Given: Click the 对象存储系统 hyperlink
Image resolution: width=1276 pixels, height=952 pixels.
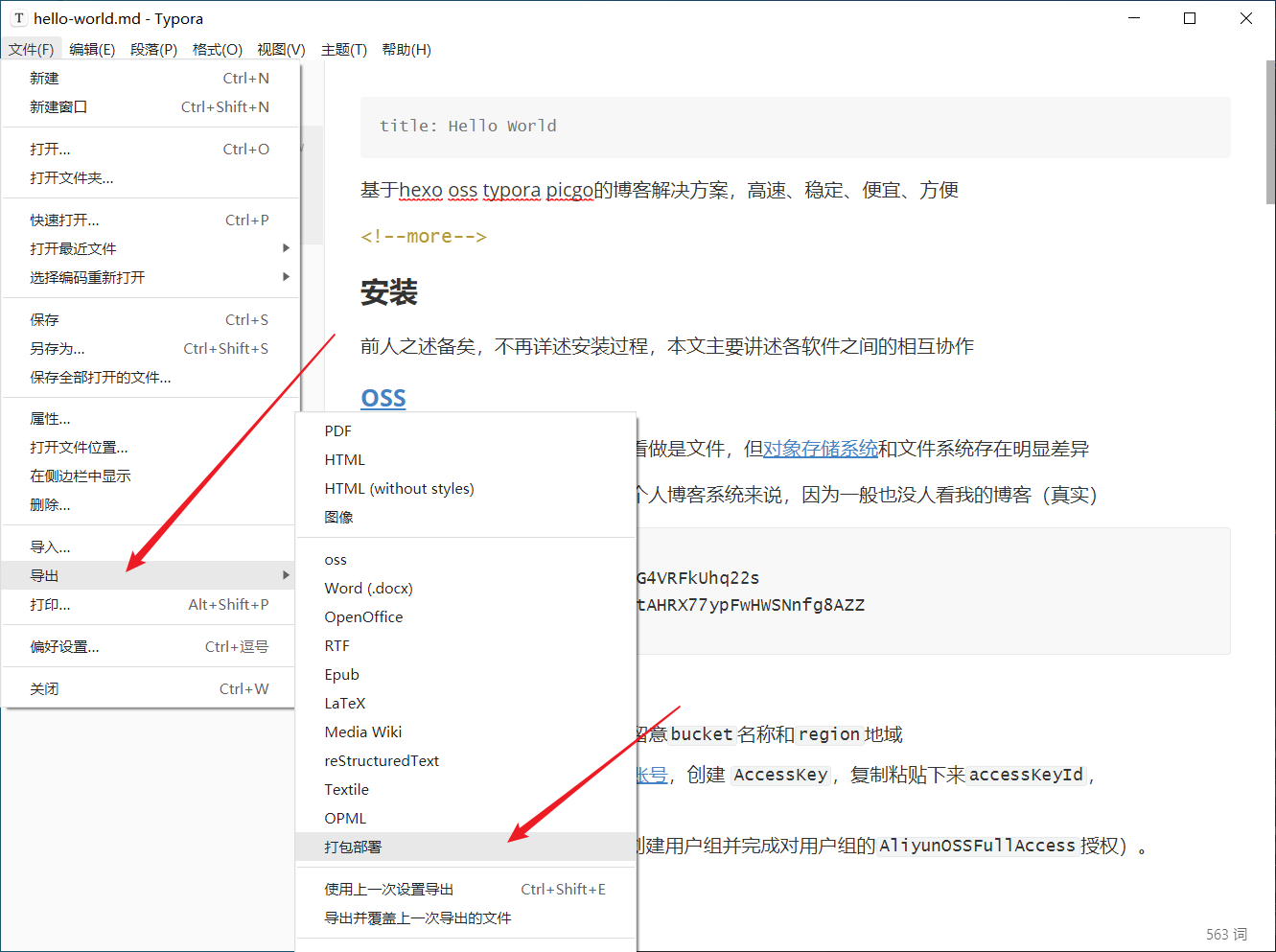Looking at the screenshot, I should 820,449.
